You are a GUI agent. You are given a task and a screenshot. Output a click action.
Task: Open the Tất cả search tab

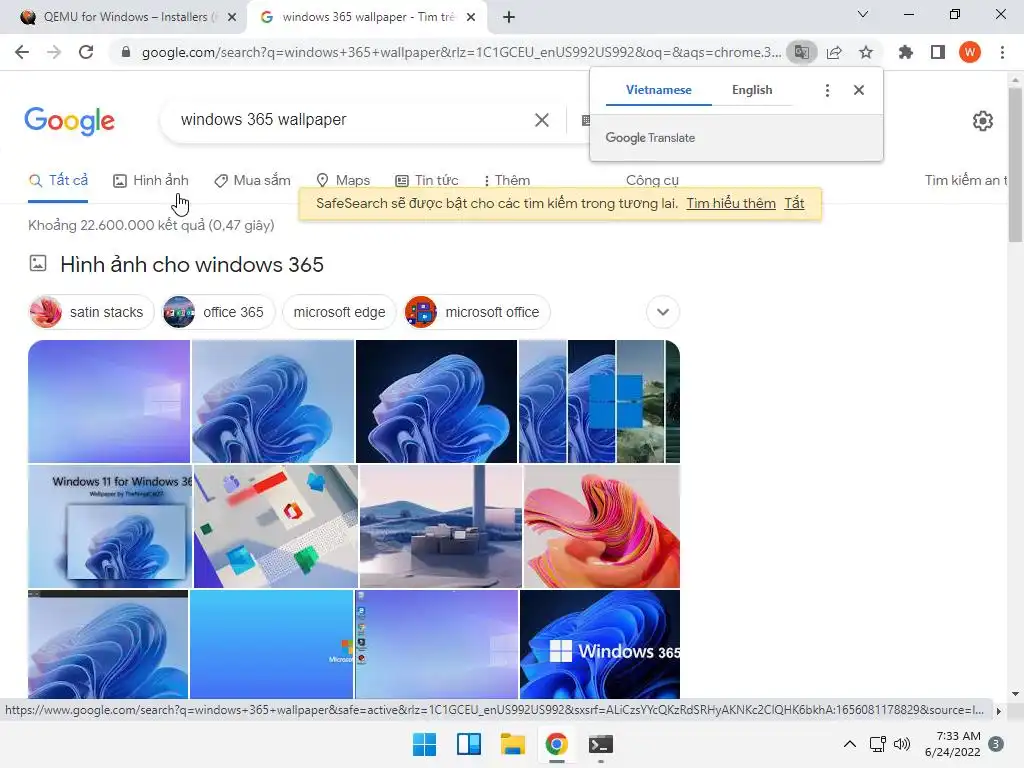[x=58, y=180]
